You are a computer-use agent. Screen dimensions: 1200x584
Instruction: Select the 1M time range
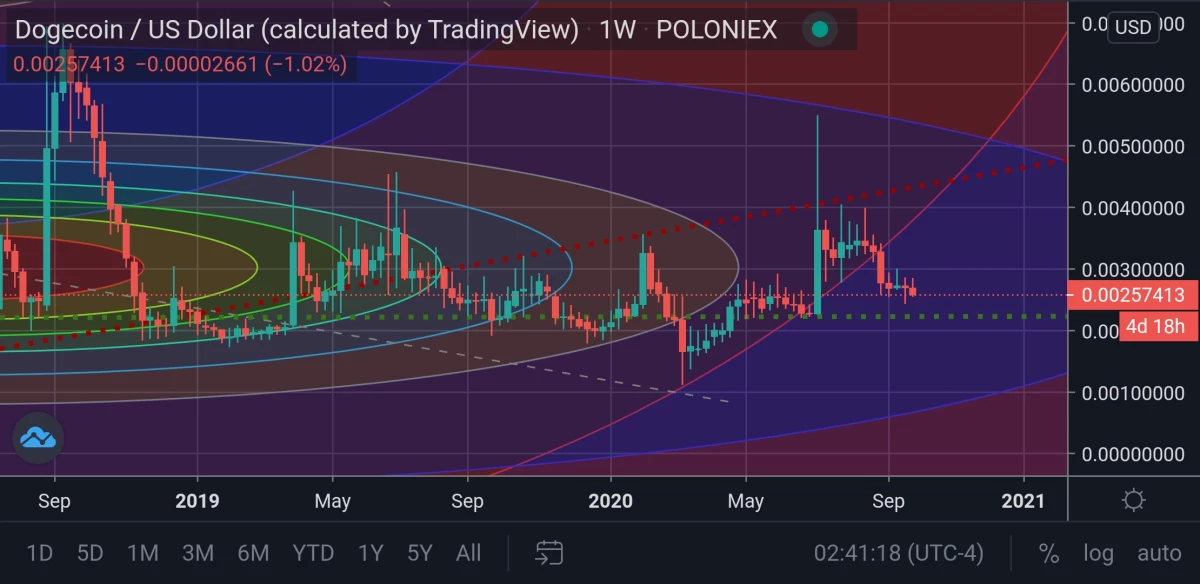pyautogui.click(x=143, y=552)
